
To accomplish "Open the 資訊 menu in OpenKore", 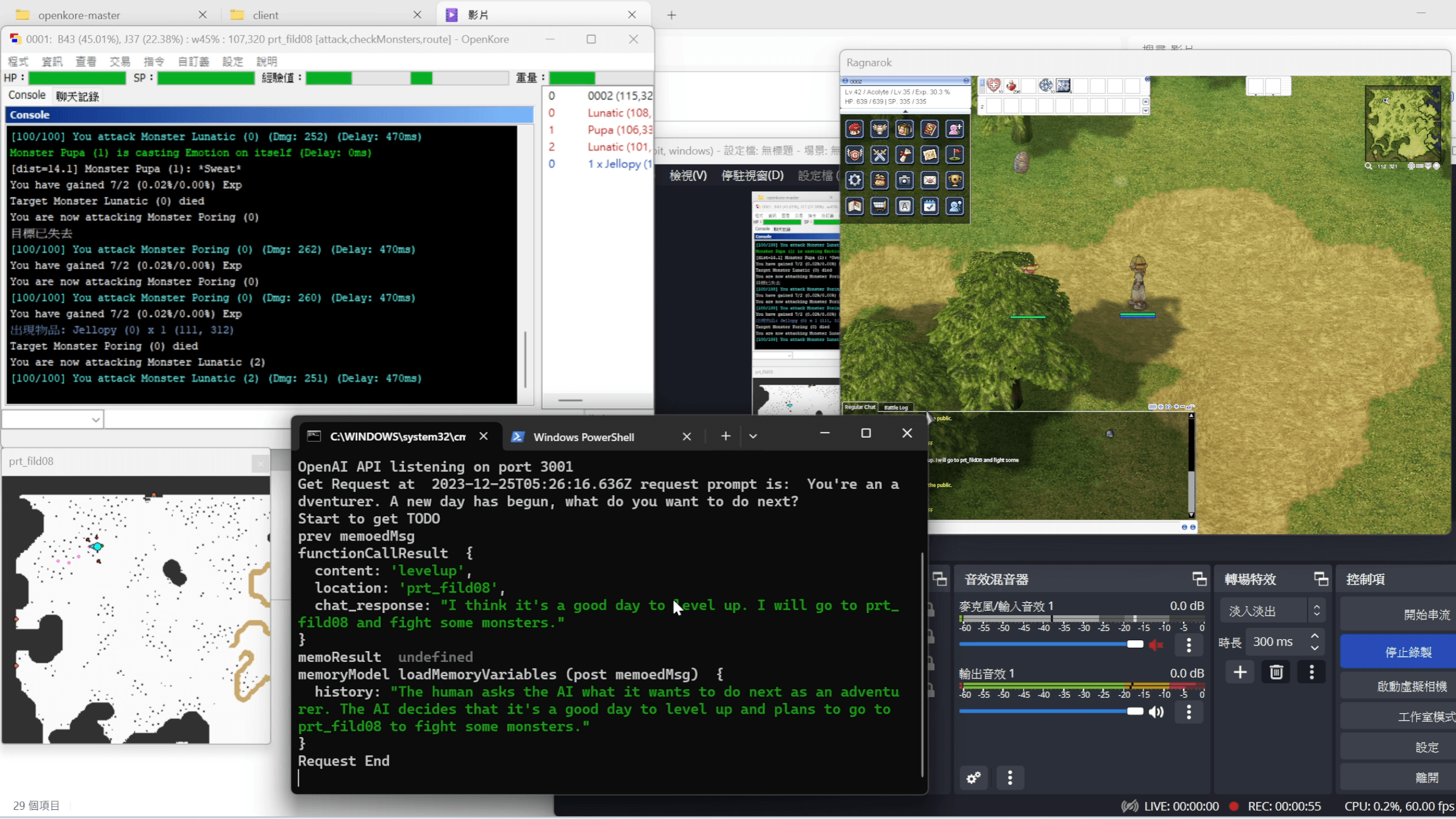I will pos(52,61).
